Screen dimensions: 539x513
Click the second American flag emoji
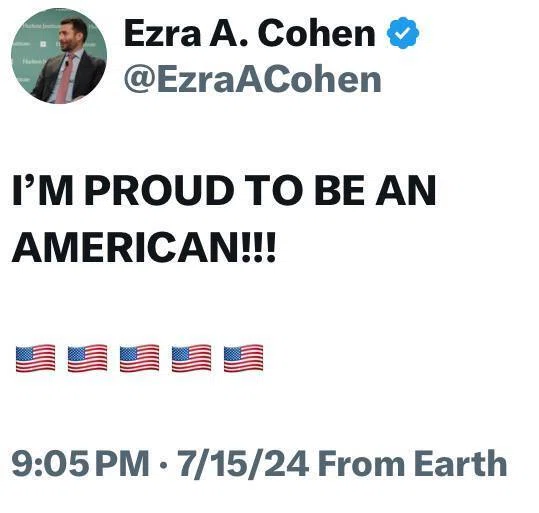click(87, 358)
